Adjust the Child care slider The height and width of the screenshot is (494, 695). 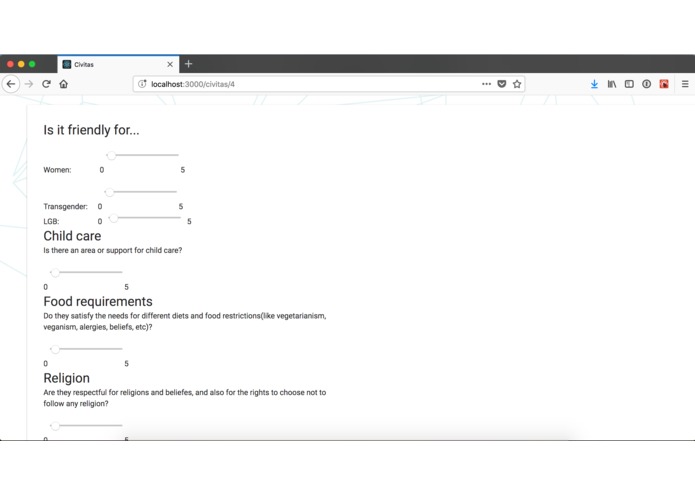[x=86, y=272]
